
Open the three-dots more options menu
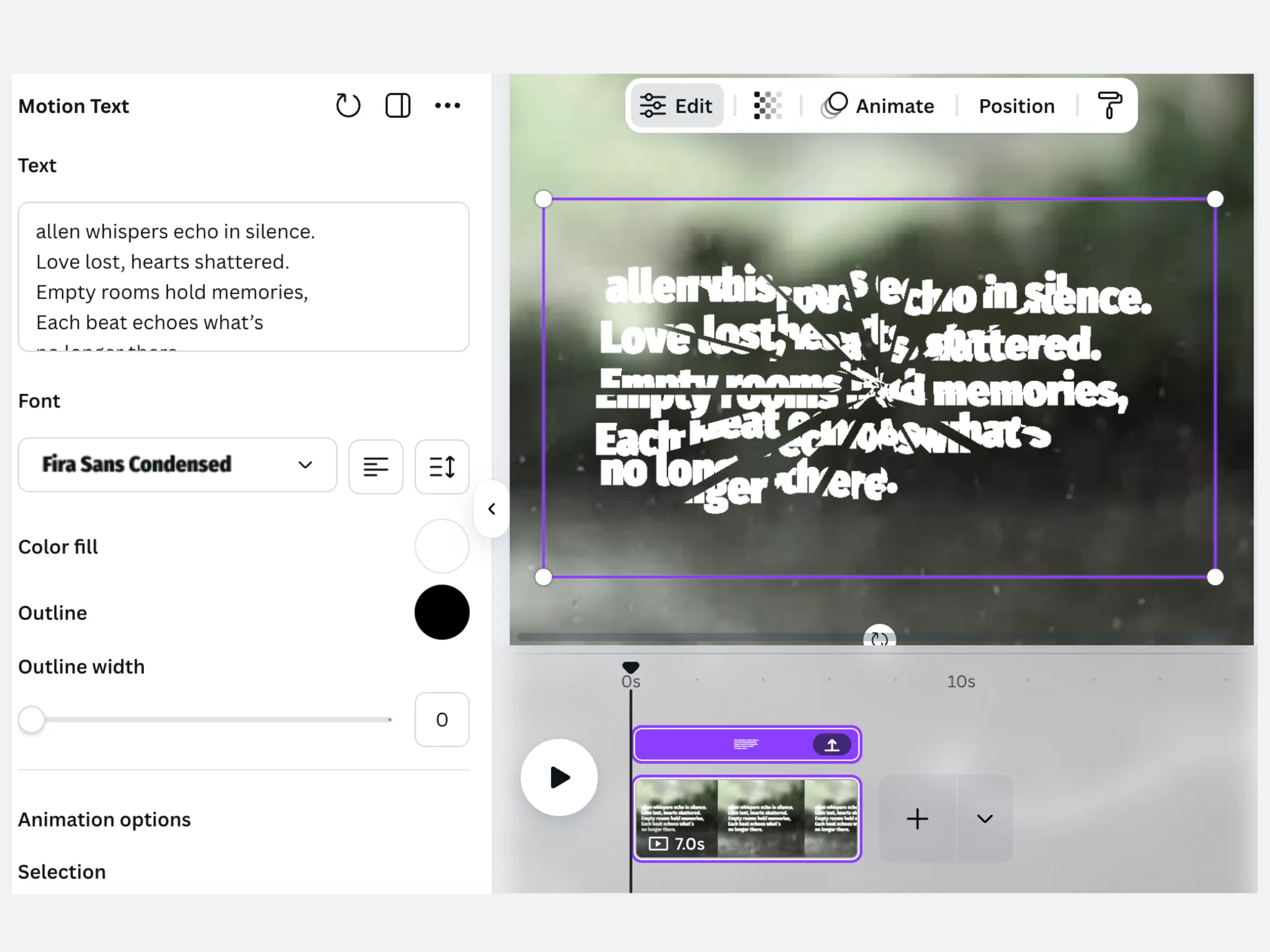[447, 106]
